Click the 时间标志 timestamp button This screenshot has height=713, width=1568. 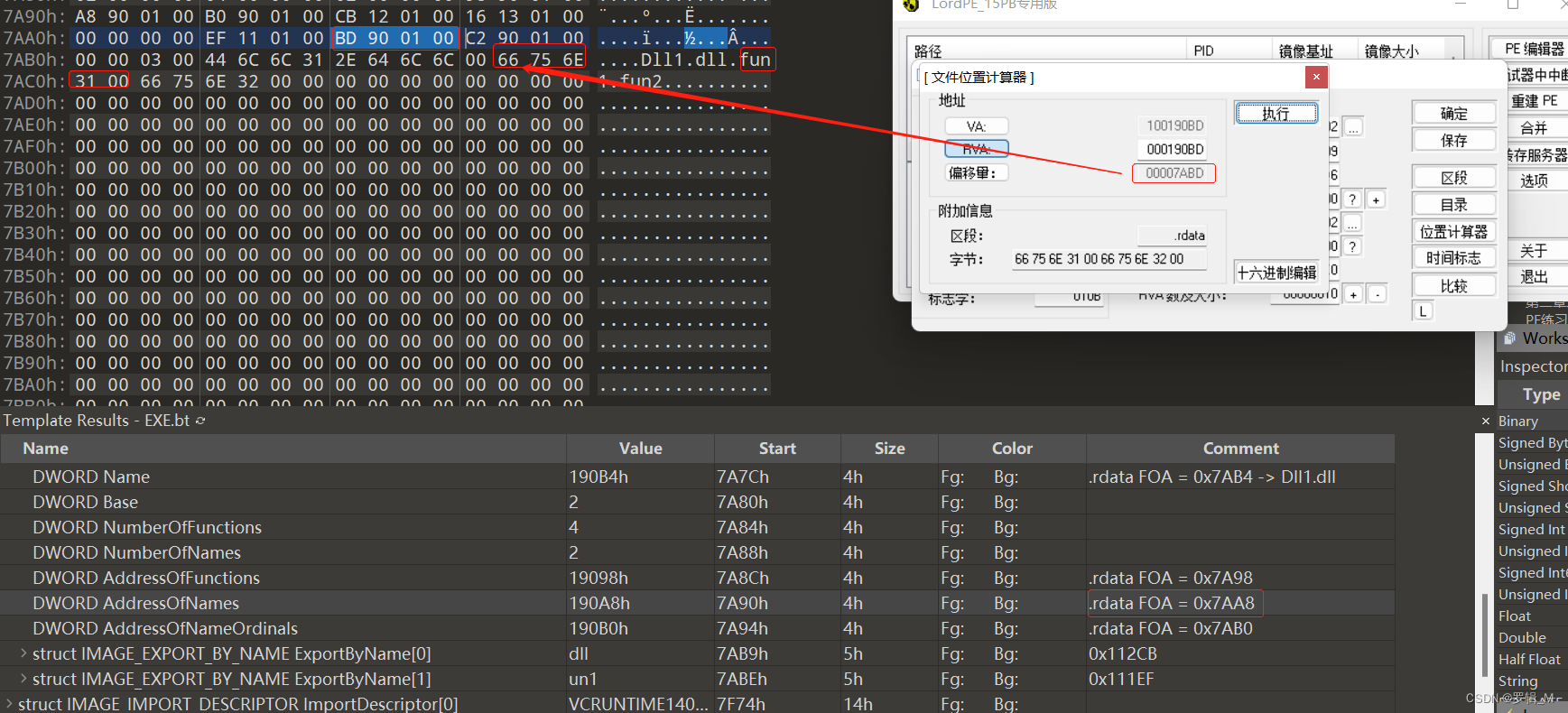point(1454,258)
